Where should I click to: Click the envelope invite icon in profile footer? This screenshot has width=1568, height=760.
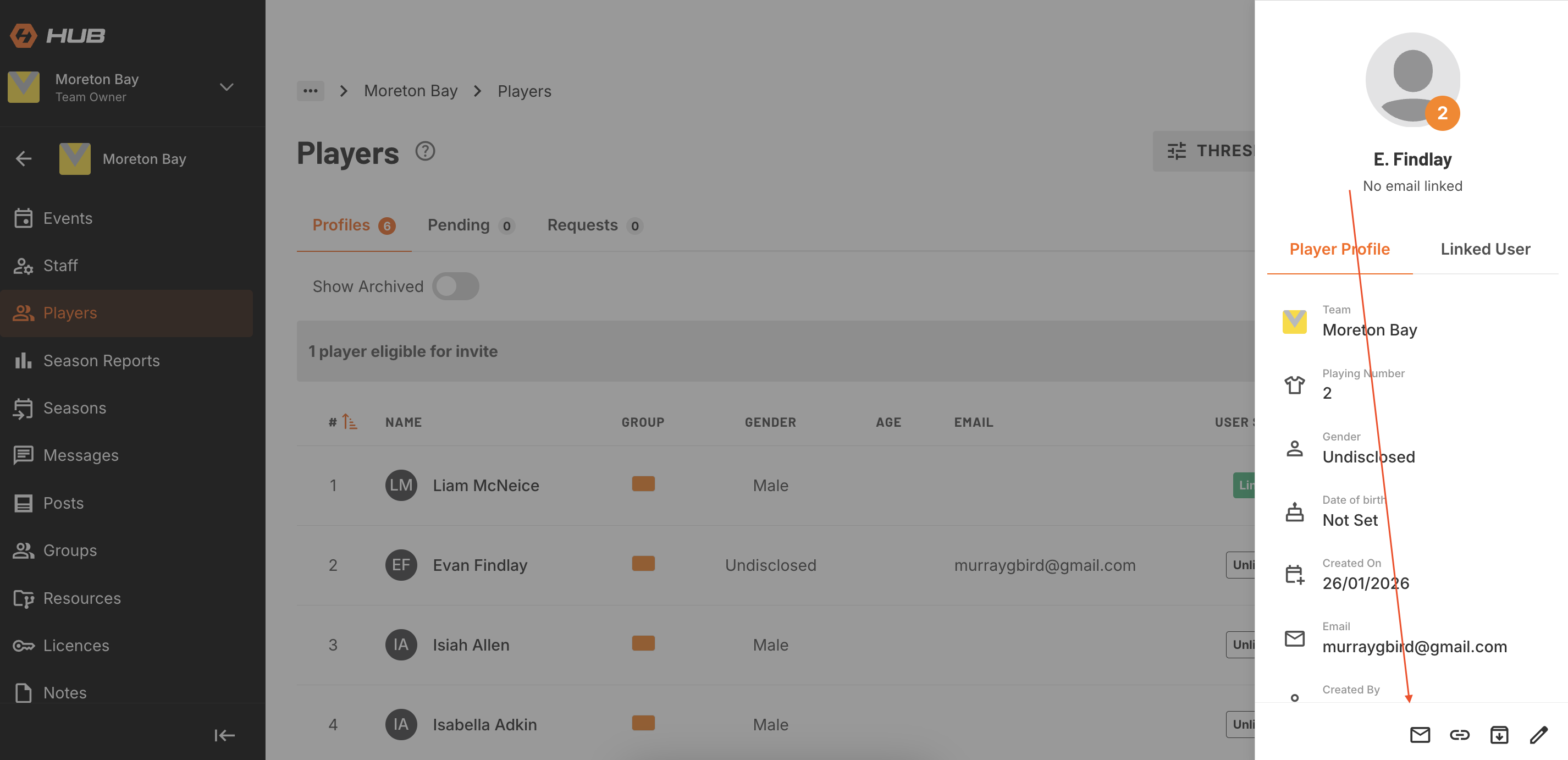[x=1420, y=735]
